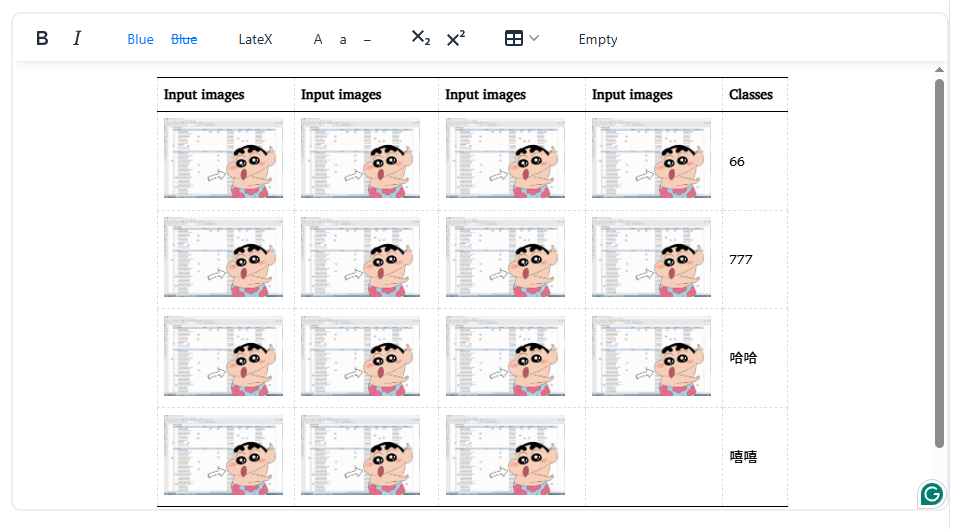Image resolution: width=955 pixels, height=529 pixels.
Task: Click the empty cell in the 嘻嘻 row
Action: 654,457
